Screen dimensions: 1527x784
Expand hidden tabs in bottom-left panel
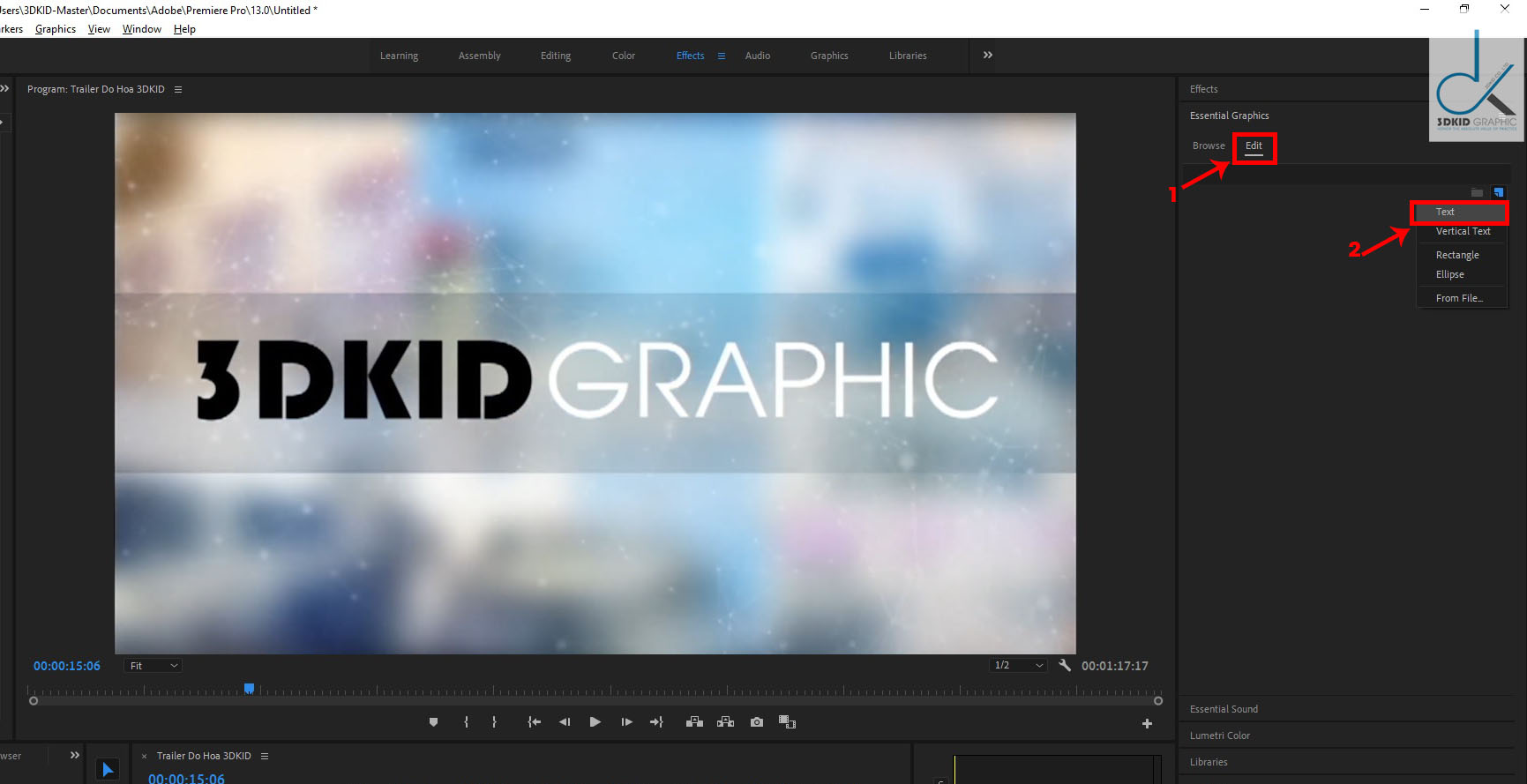click(x=75, y=755)
